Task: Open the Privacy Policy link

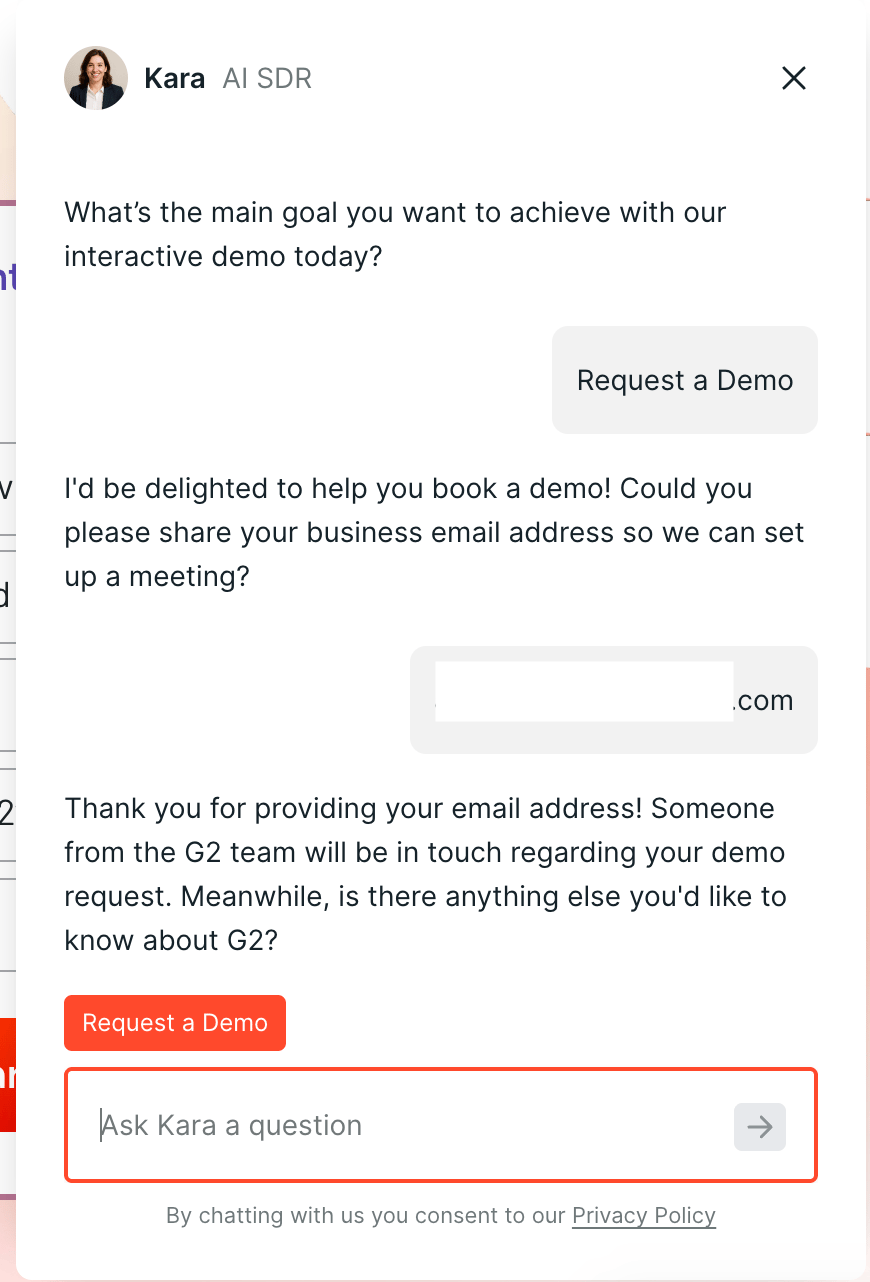Action: (644, 1216)
